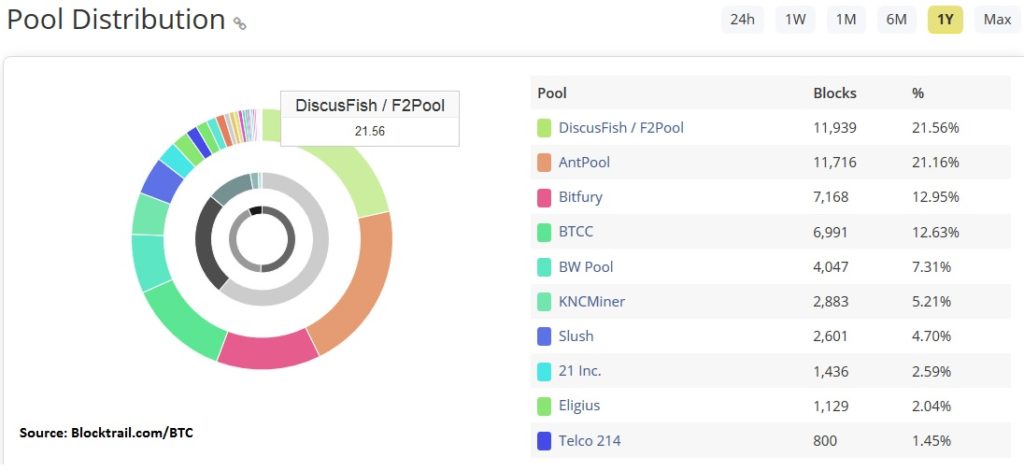Open the KNCMiner pool link
1024x471 pixels.
(592, 301)
